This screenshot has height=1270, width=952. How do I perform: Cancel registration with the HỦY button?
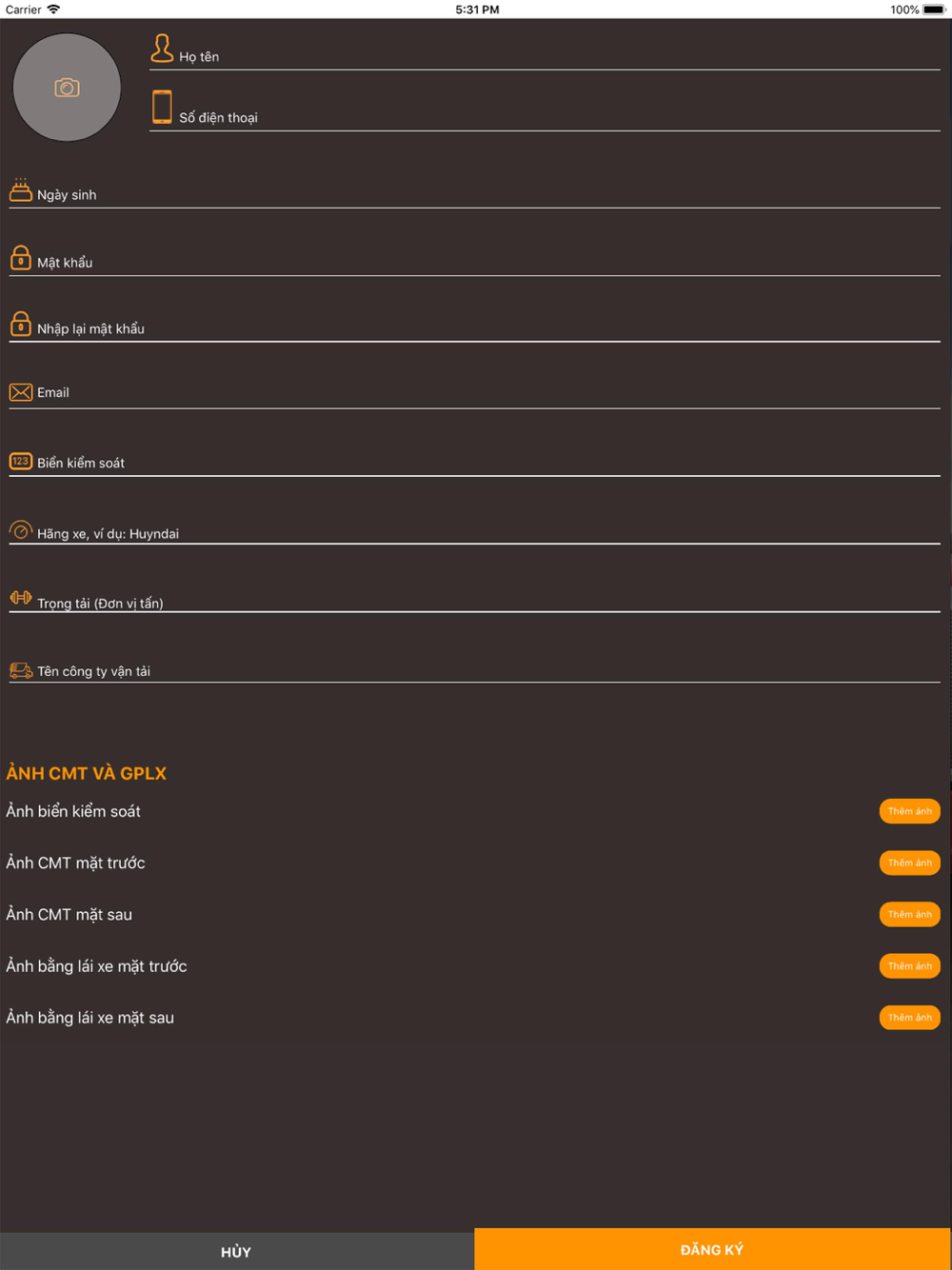(237, 1251)
